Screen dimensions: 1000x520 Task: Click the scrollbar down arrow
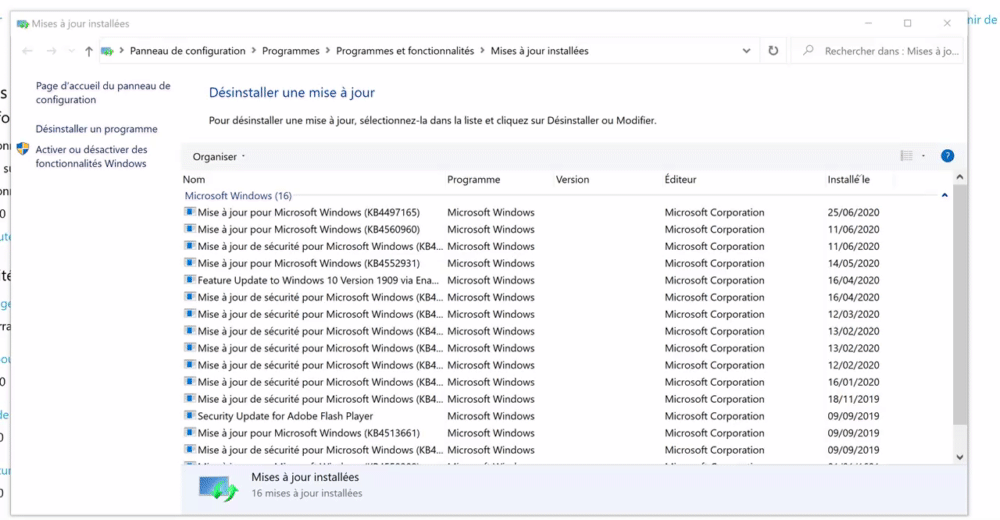(x=960, y=457)
